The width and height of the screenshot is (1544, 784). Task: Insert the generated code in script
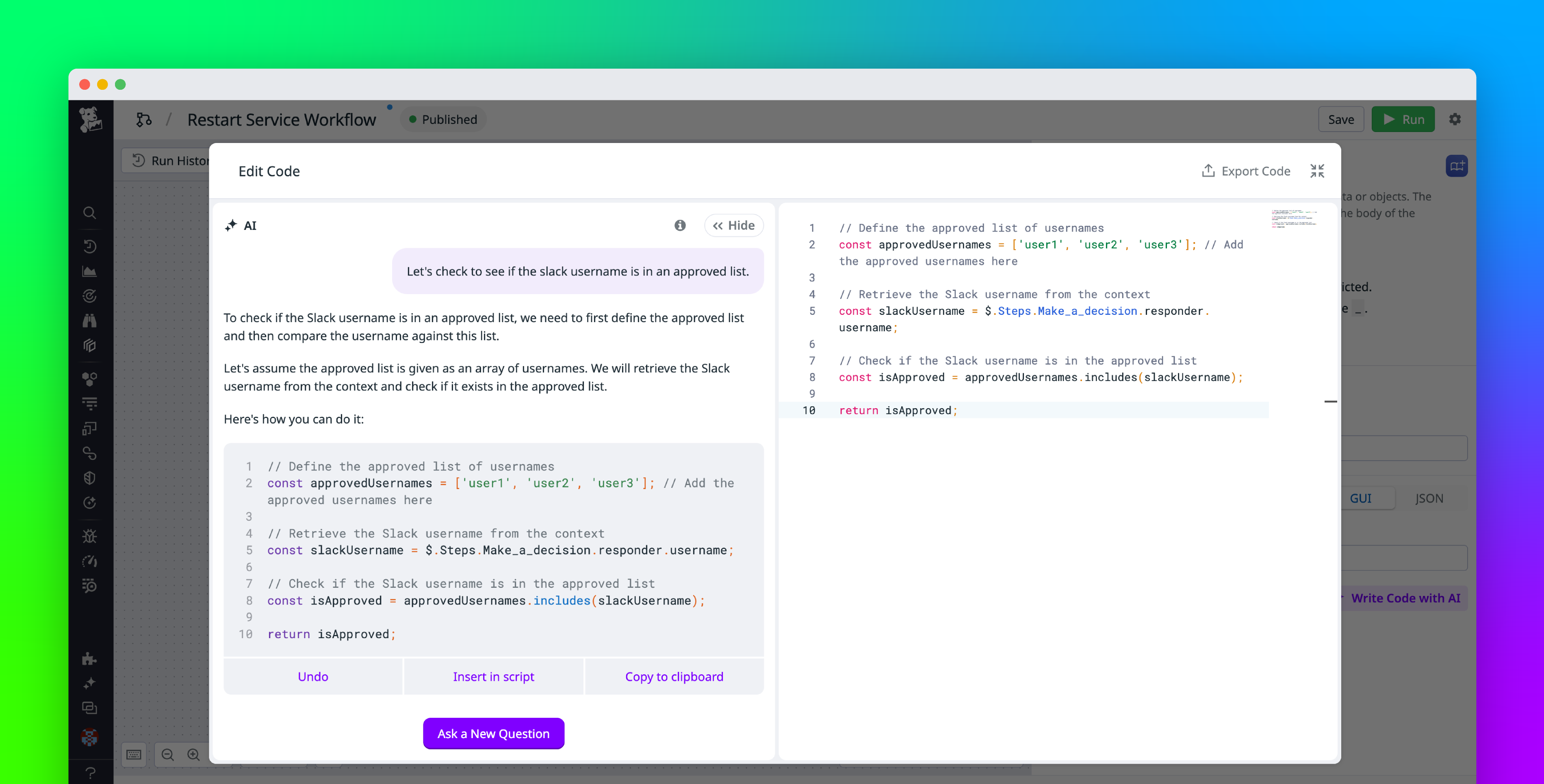(x=493, y=676)
